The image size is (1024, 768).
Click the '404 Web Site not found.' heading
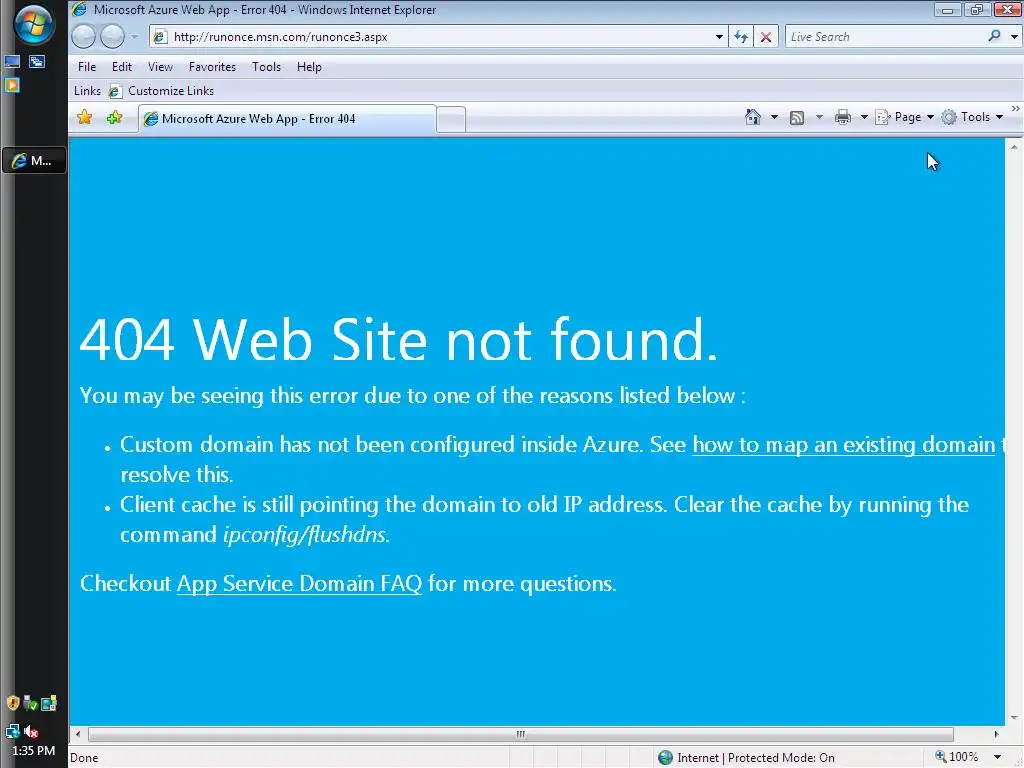click(398, 340)
